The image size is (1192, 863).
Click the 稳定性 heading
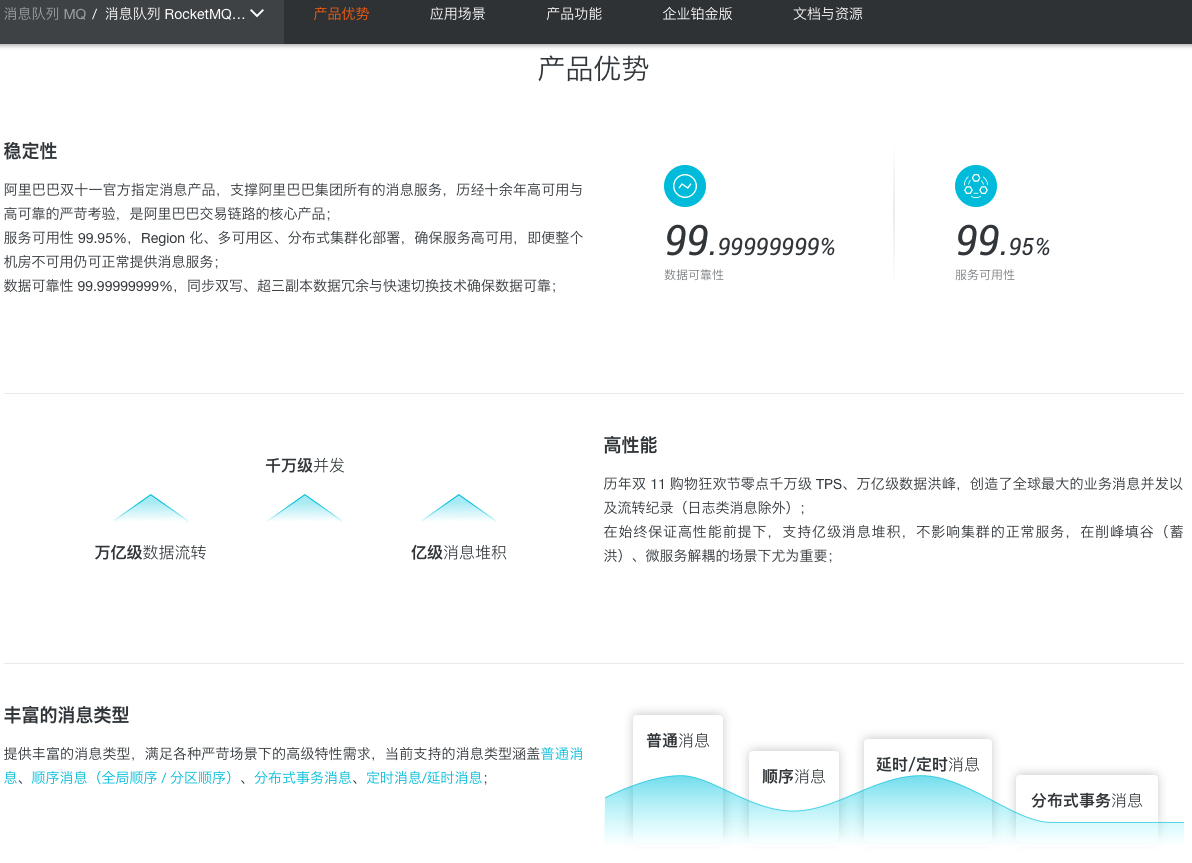30,151
